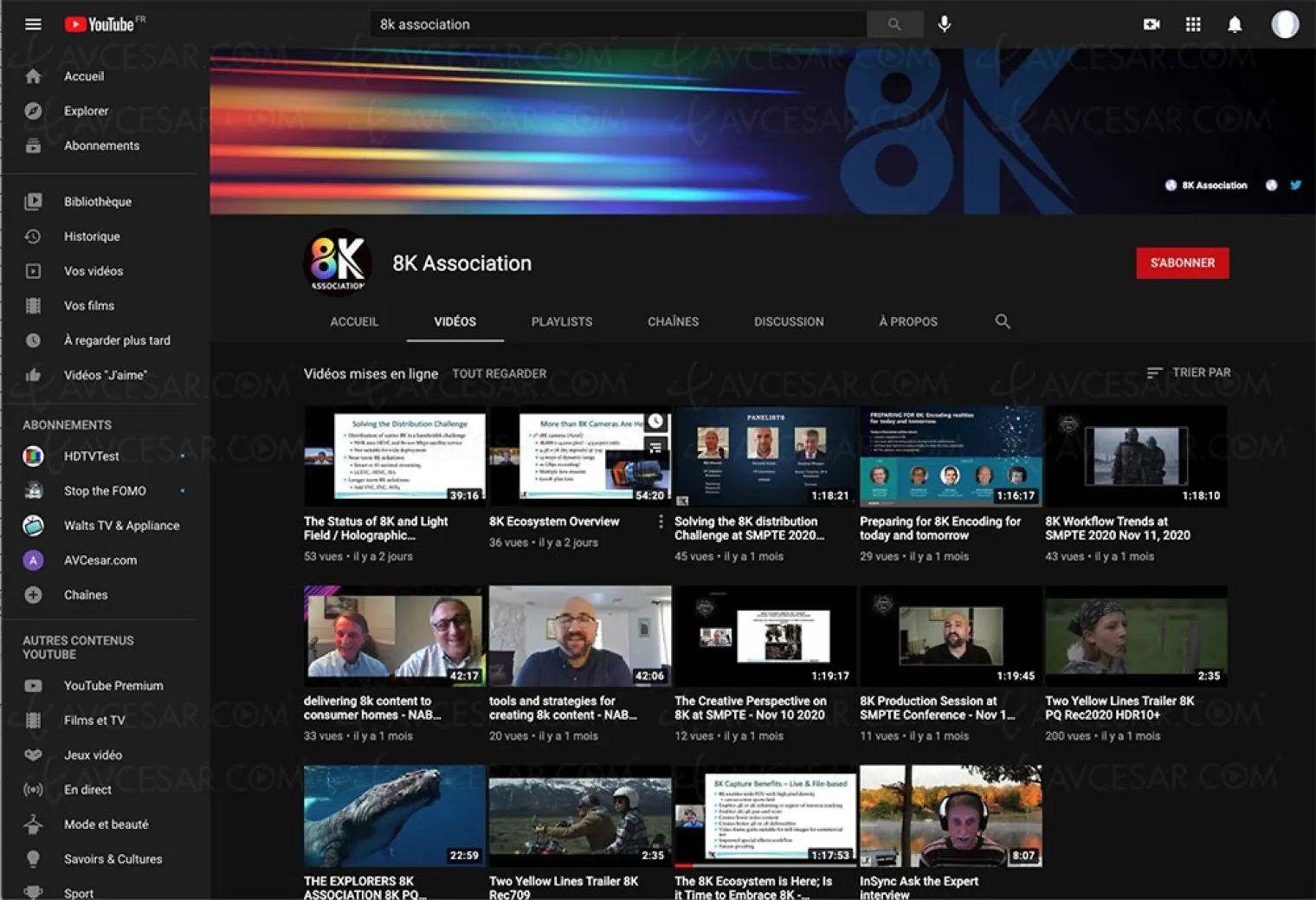
Task: Open the À PROPOS tab
Action: tap(908, 321)
